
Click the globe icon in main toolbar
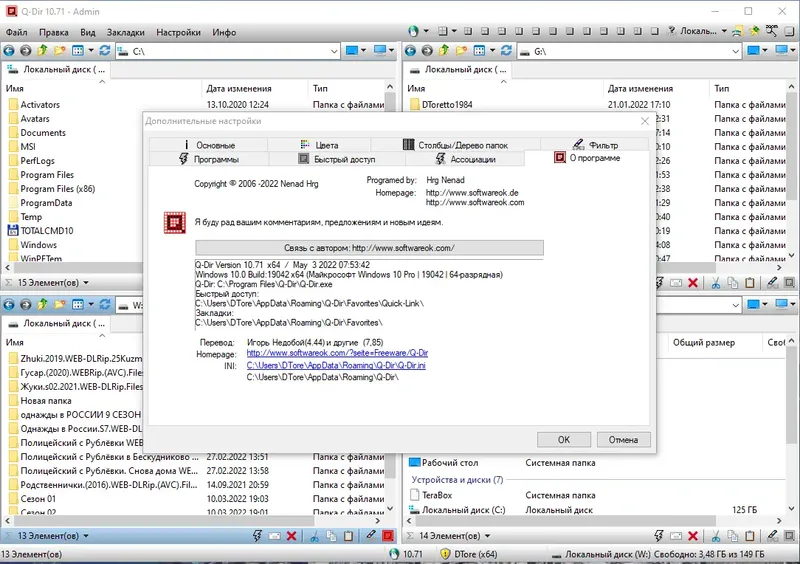tap(413, 32)
